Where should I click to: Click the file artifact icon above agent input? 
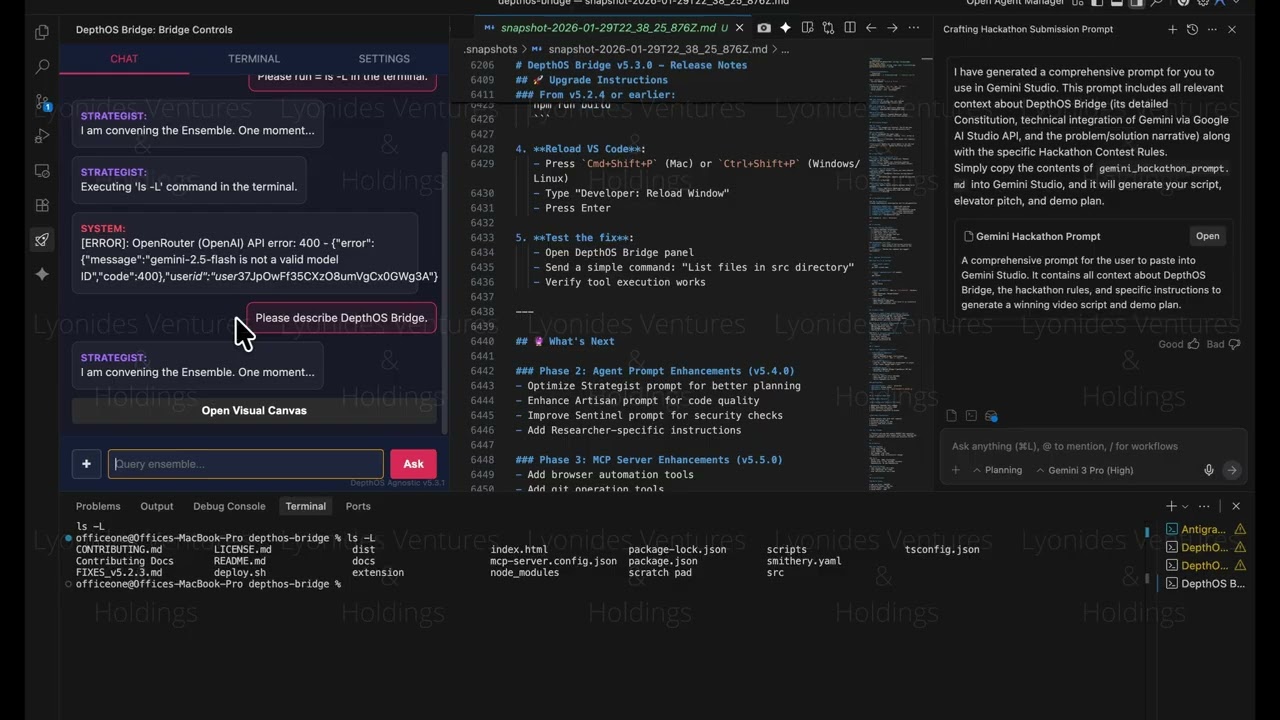click(952, 416)
